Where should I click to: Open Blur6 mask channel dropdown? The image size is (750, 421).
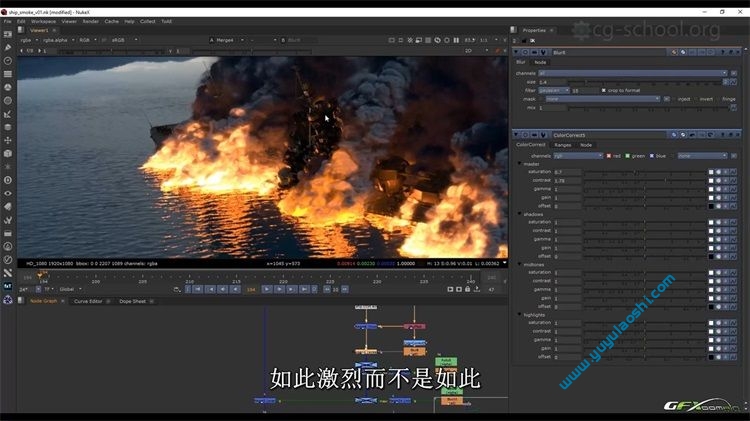[x=603, y=99]
